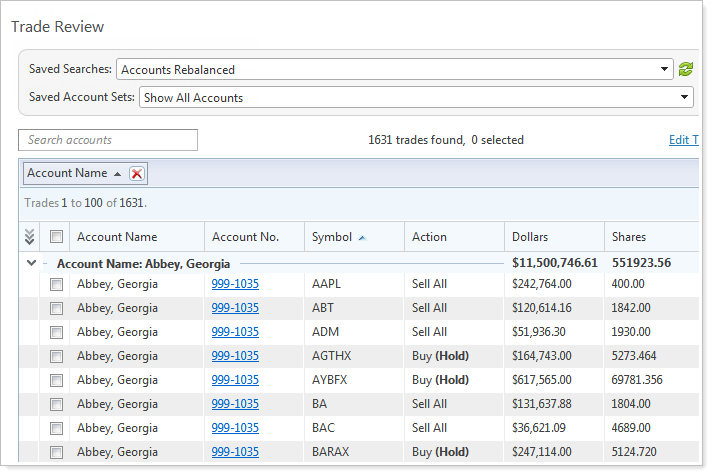Click the Edit link at top right
This screenshot has height=475, width=712.
coord(682,140)
